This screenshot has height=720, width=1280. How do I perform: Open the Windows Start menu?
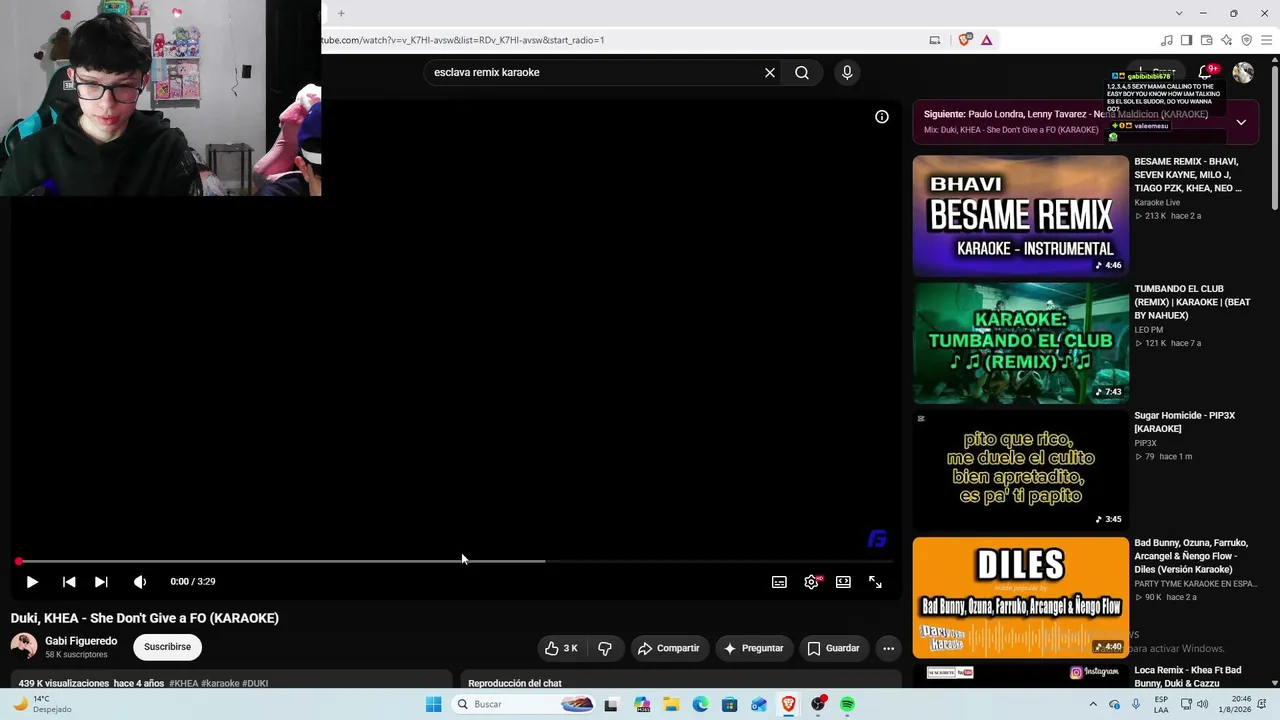point(433,704)
